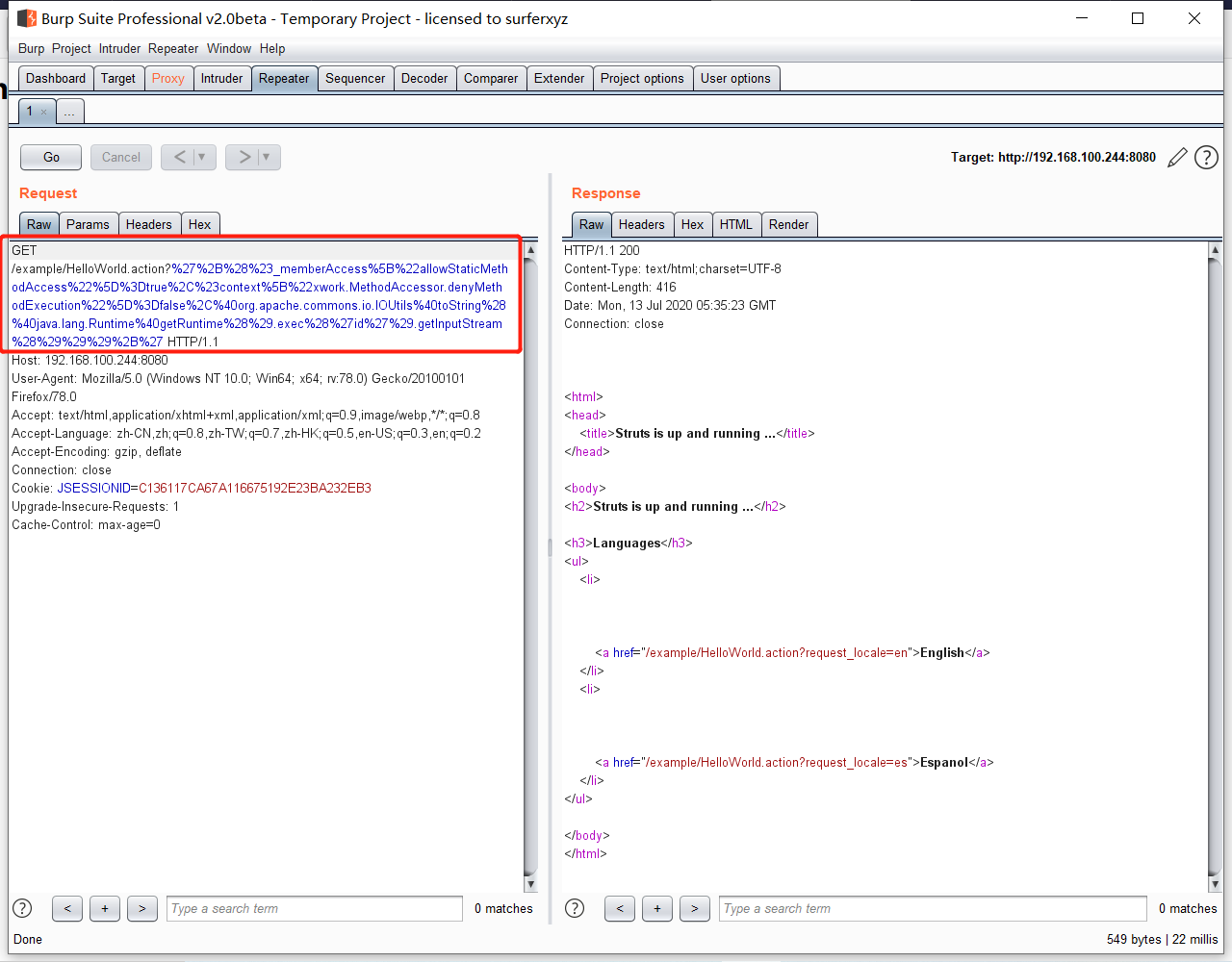This screenshot has width=1232, height=962.
Task: Close Repeater tab 1 with the x
Action: click(x=43, y=112)
